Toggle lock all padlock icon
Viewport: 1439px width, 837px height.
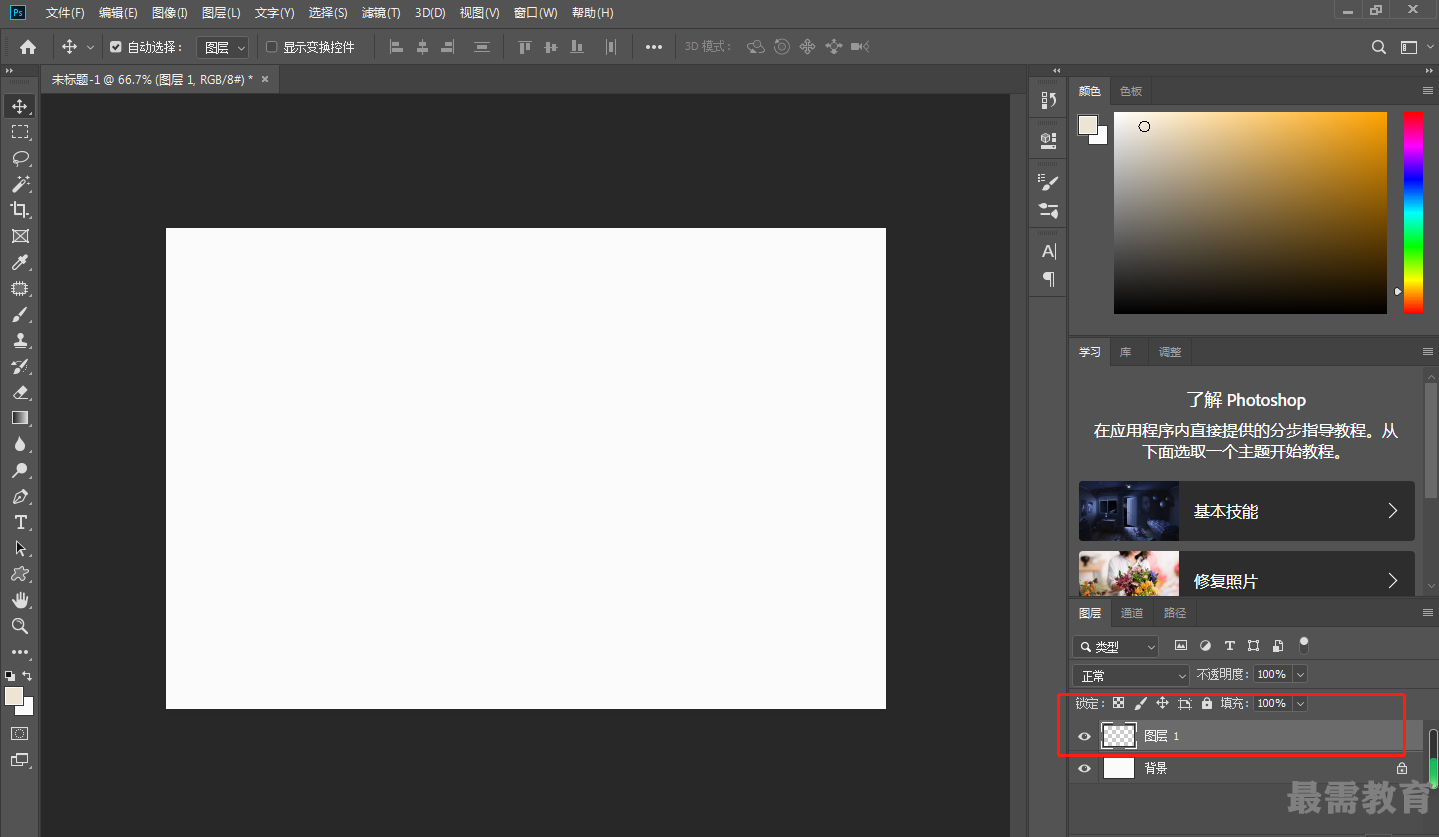pyautogui.click(x=1207, y=703)
